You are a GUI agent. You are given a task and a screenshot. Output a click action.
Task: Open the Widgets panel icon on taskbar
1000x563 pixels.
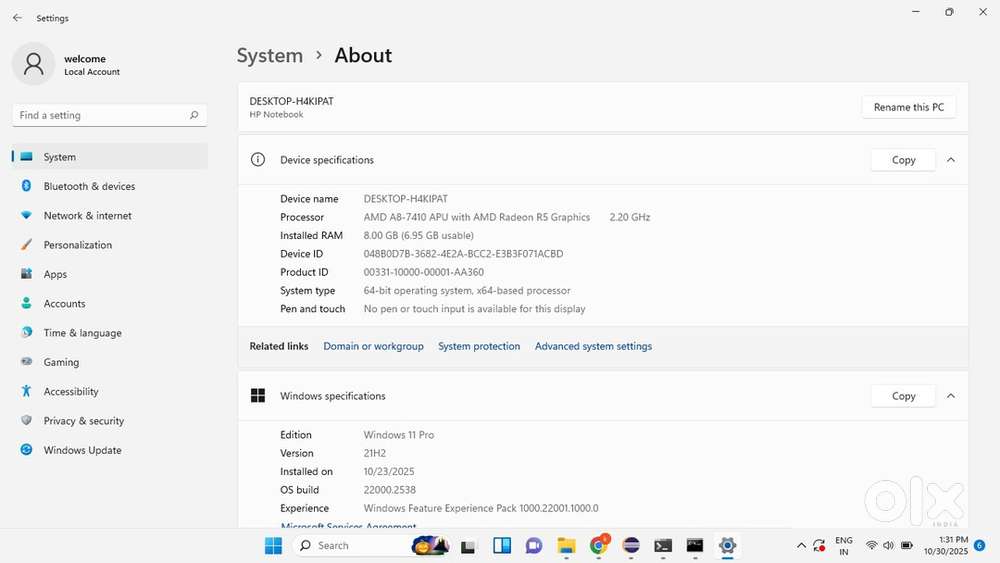(x=502, y=546)
